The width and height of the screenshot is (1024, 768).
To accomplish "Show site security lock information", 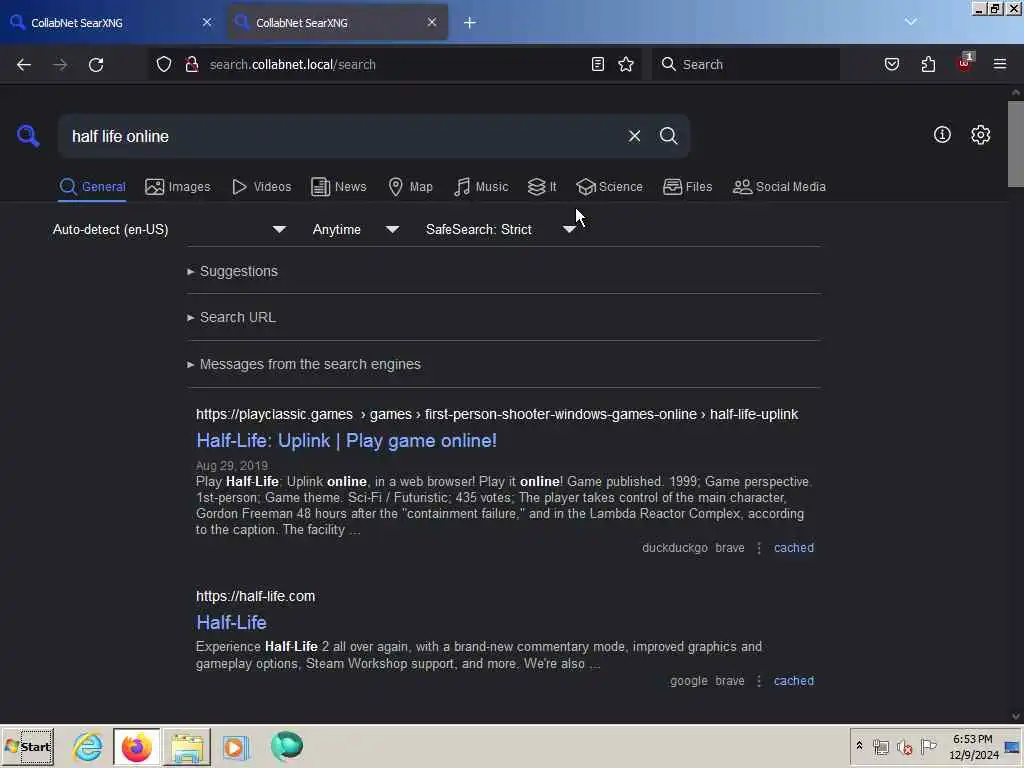I will point(191,64).
